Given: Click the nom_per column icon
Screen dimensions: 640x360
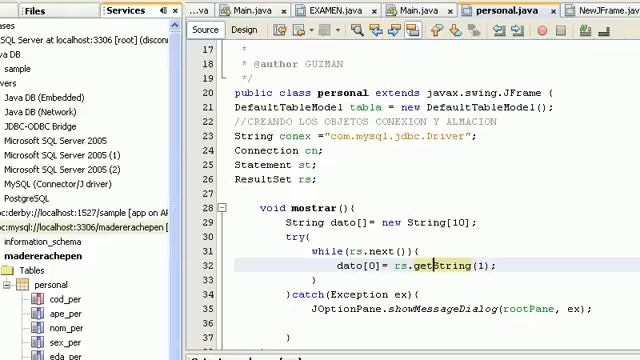Looking at the screenshot, I should 37,328.
